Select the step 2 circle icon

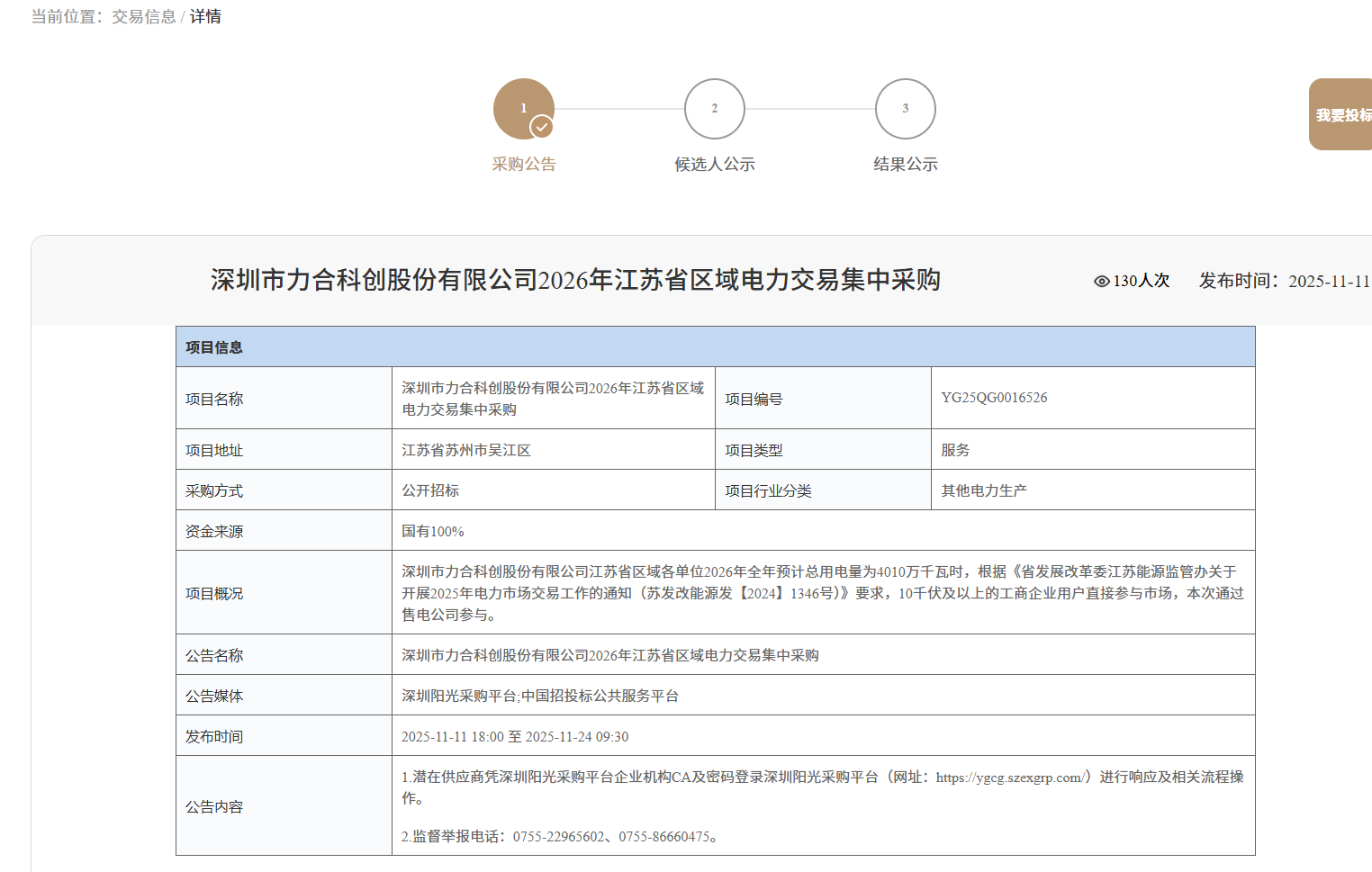(x=714, y=109)
